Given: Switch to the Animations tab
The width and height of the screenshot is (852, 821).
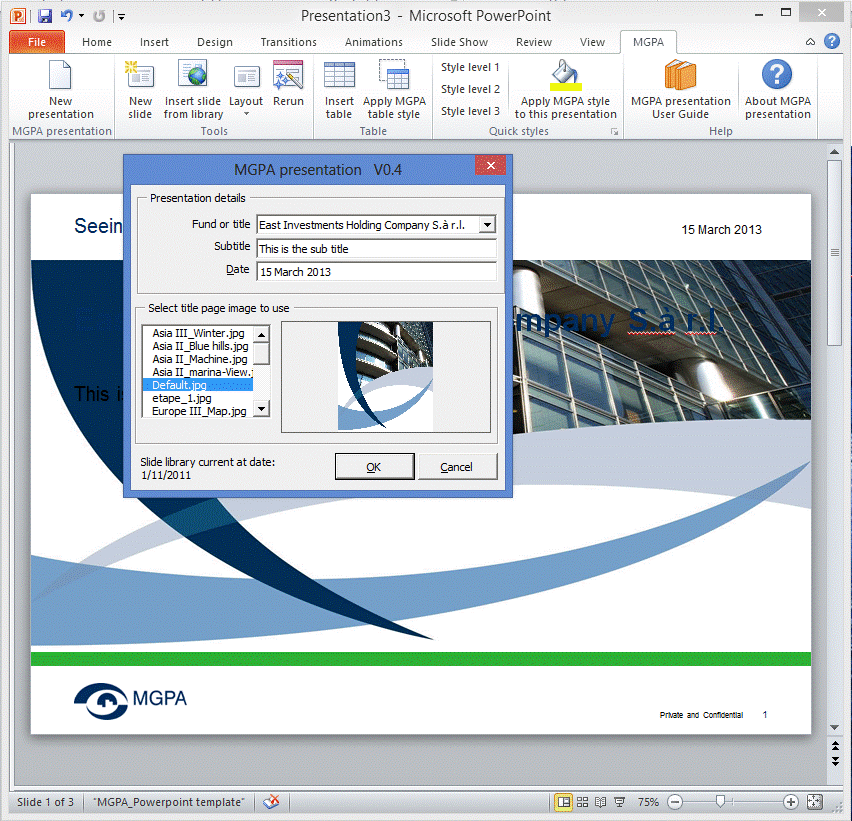Looking at the screenshot, I should point(374,42).
